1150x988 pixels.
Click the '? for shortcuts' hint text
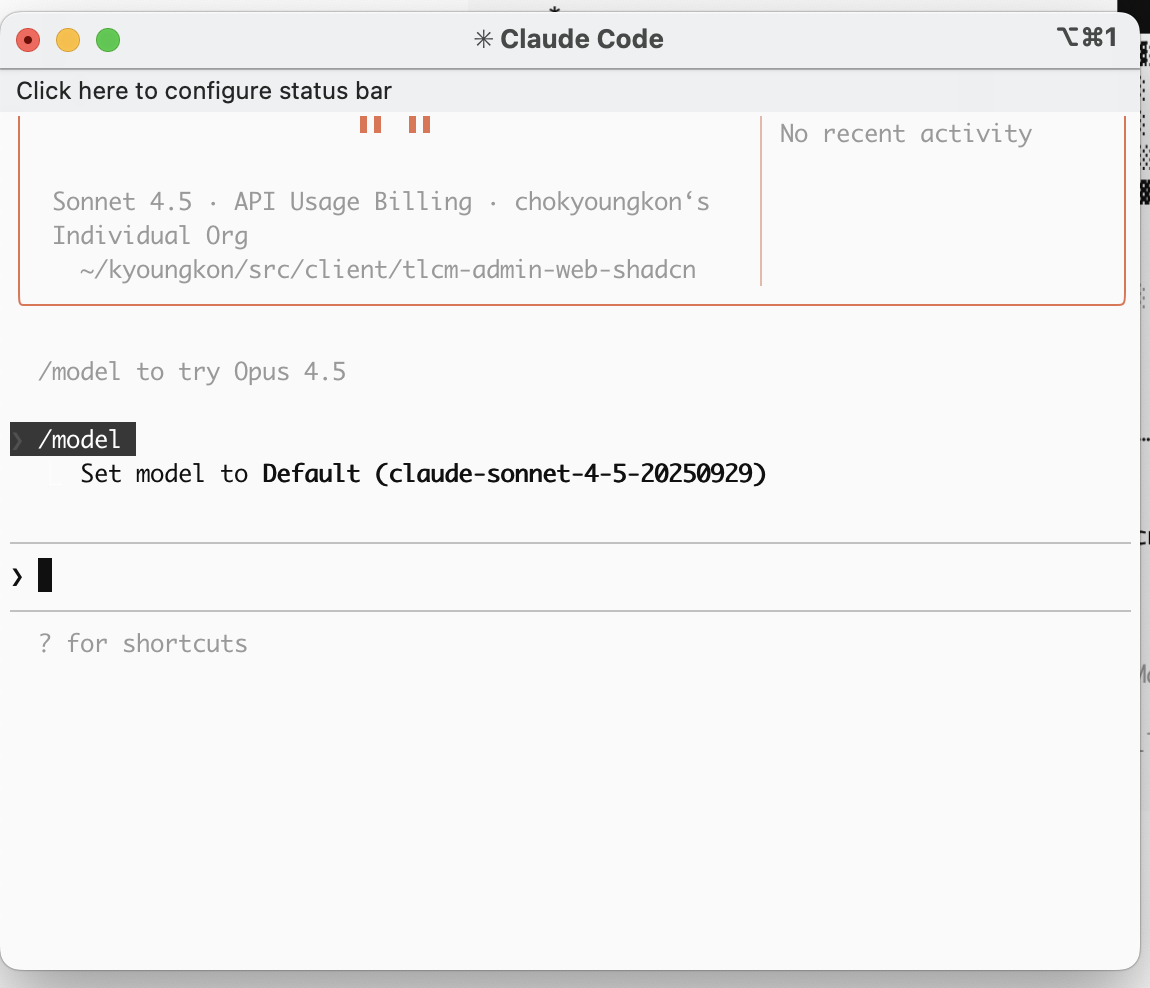[143, 643]
